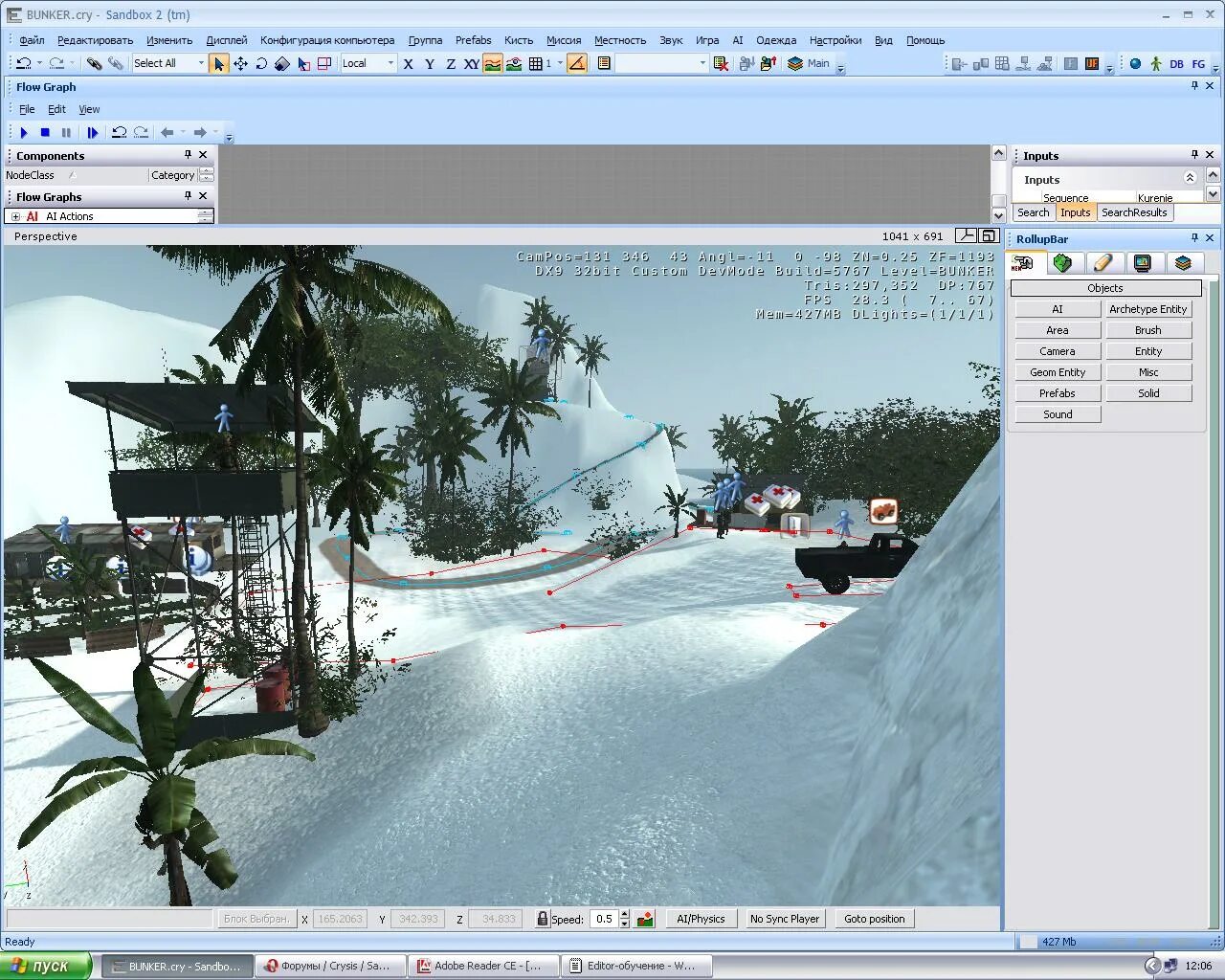Screen dimensions: 1225x980
Task: Toggle Z axis constraint
Action: (451, 63)
